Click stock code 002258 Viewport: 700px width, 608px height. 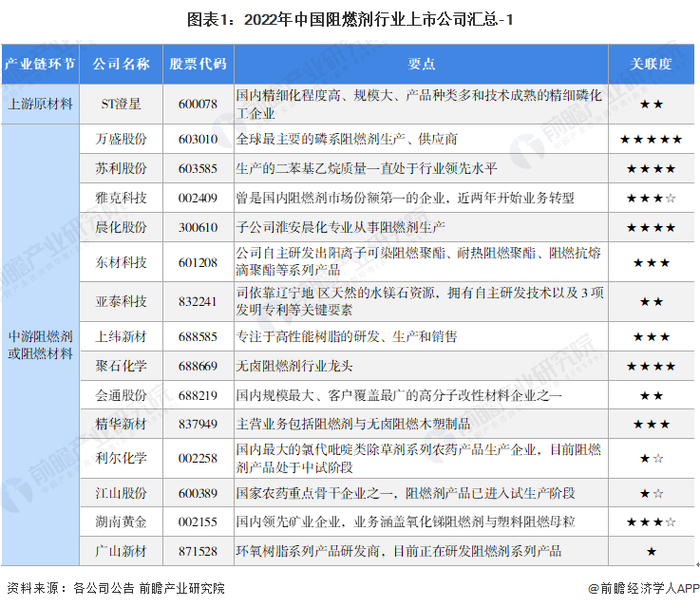coord(198,458)
